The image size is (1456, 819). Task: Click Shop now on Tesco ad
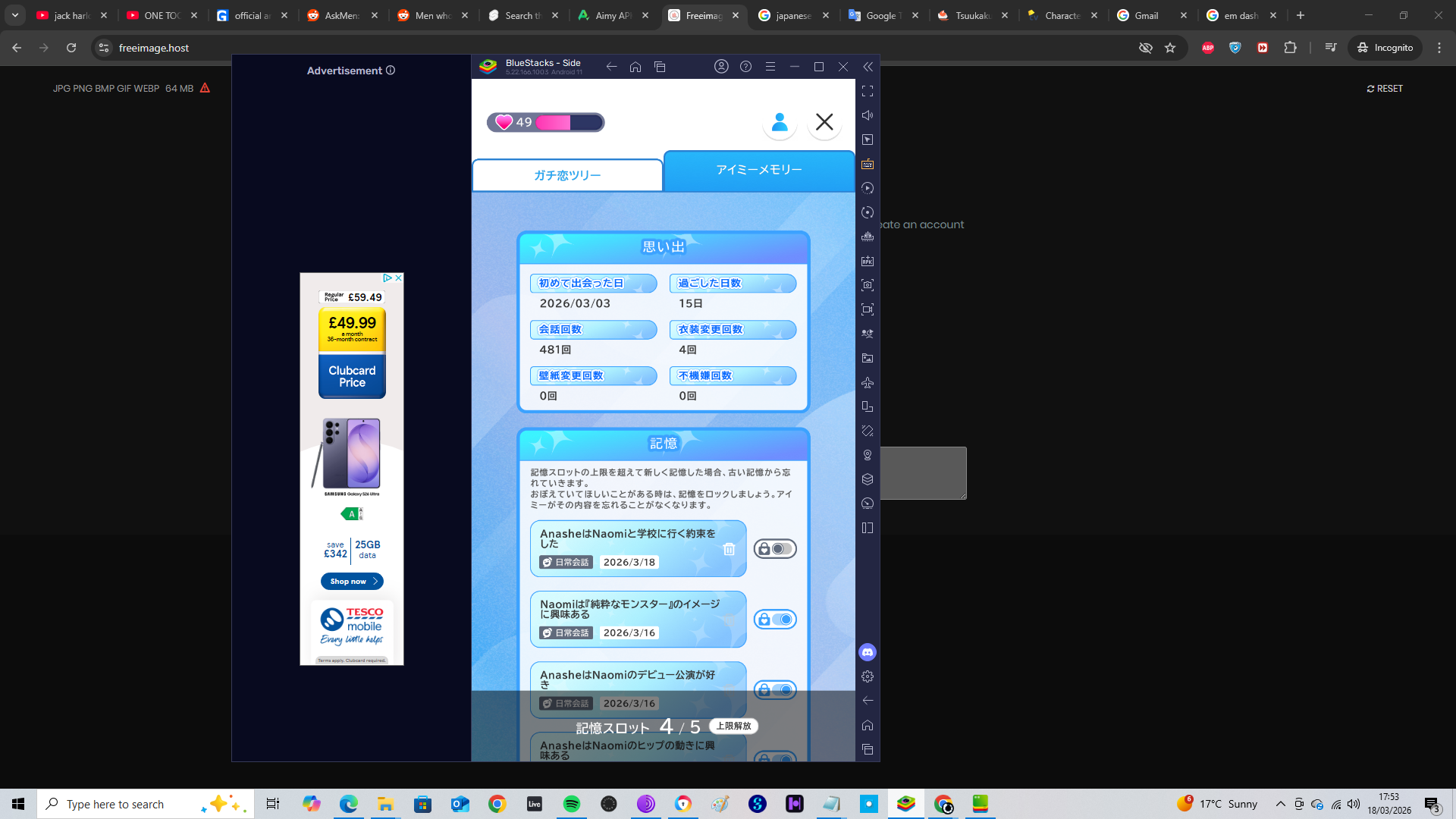point(352,582)
